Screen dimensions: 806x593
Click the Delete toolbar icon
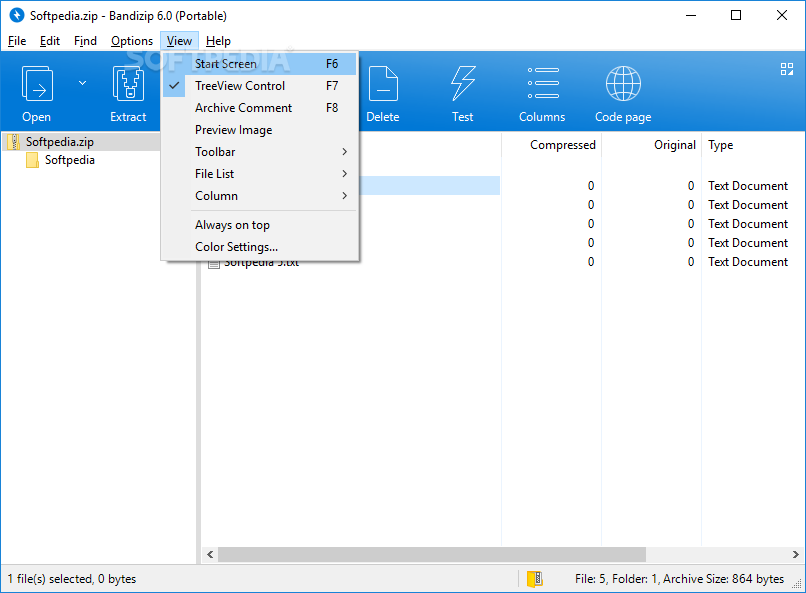pyautogui.click(x=383, y=84)
